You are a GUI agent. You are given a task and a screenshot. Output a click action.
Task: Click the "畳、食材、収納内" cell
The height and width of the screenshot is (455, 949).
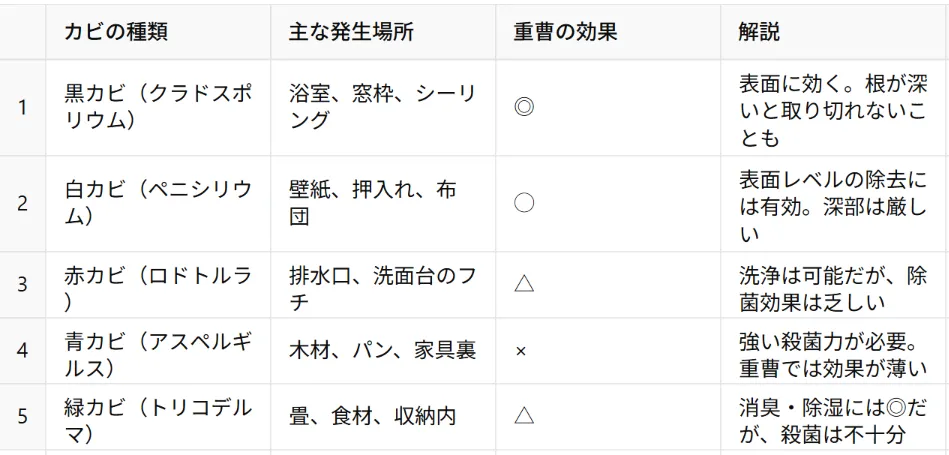click(x=372, y=416)
